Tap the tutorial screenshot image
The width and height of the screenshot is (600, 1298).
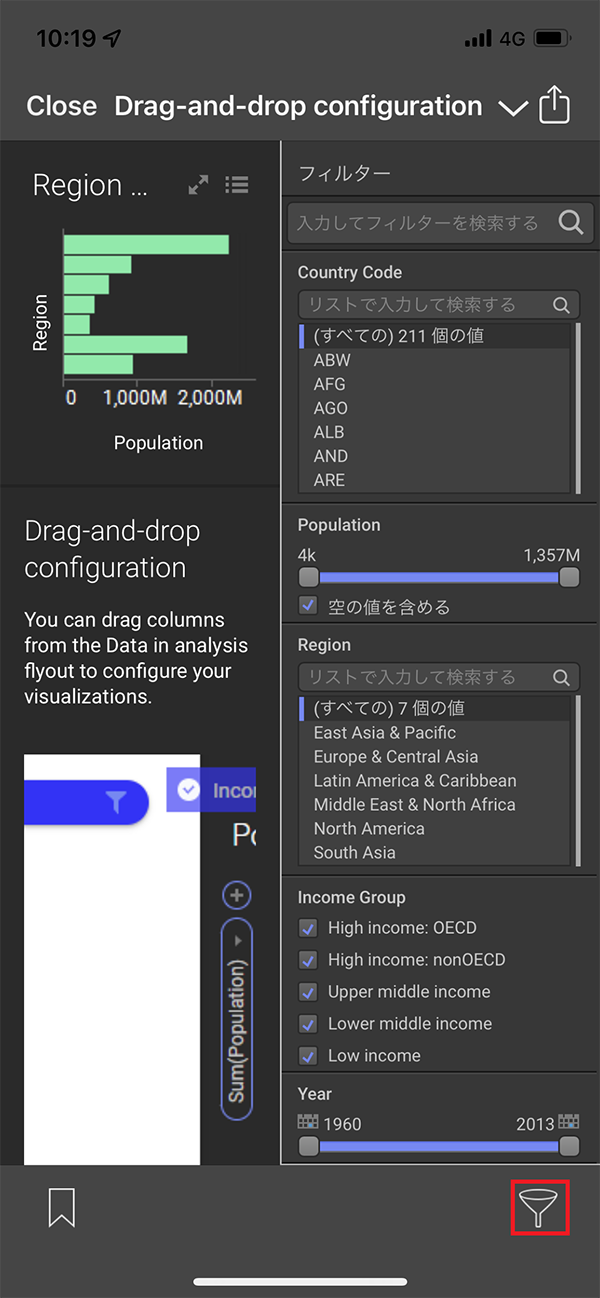140,960
